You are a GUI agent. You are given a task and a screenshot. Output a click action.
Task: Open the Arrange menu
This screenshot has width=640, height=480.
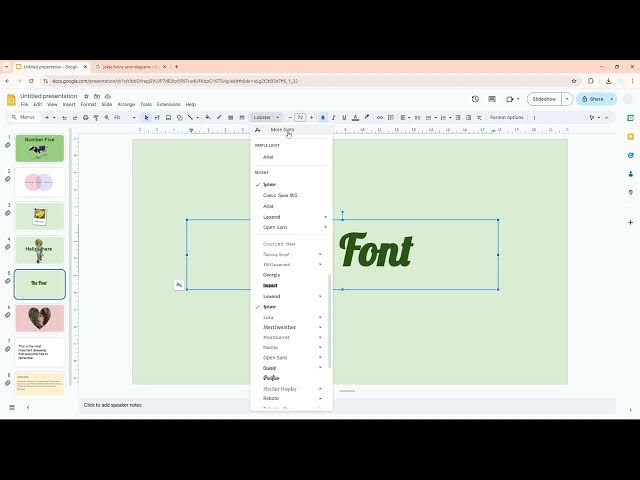pos(126,104)
